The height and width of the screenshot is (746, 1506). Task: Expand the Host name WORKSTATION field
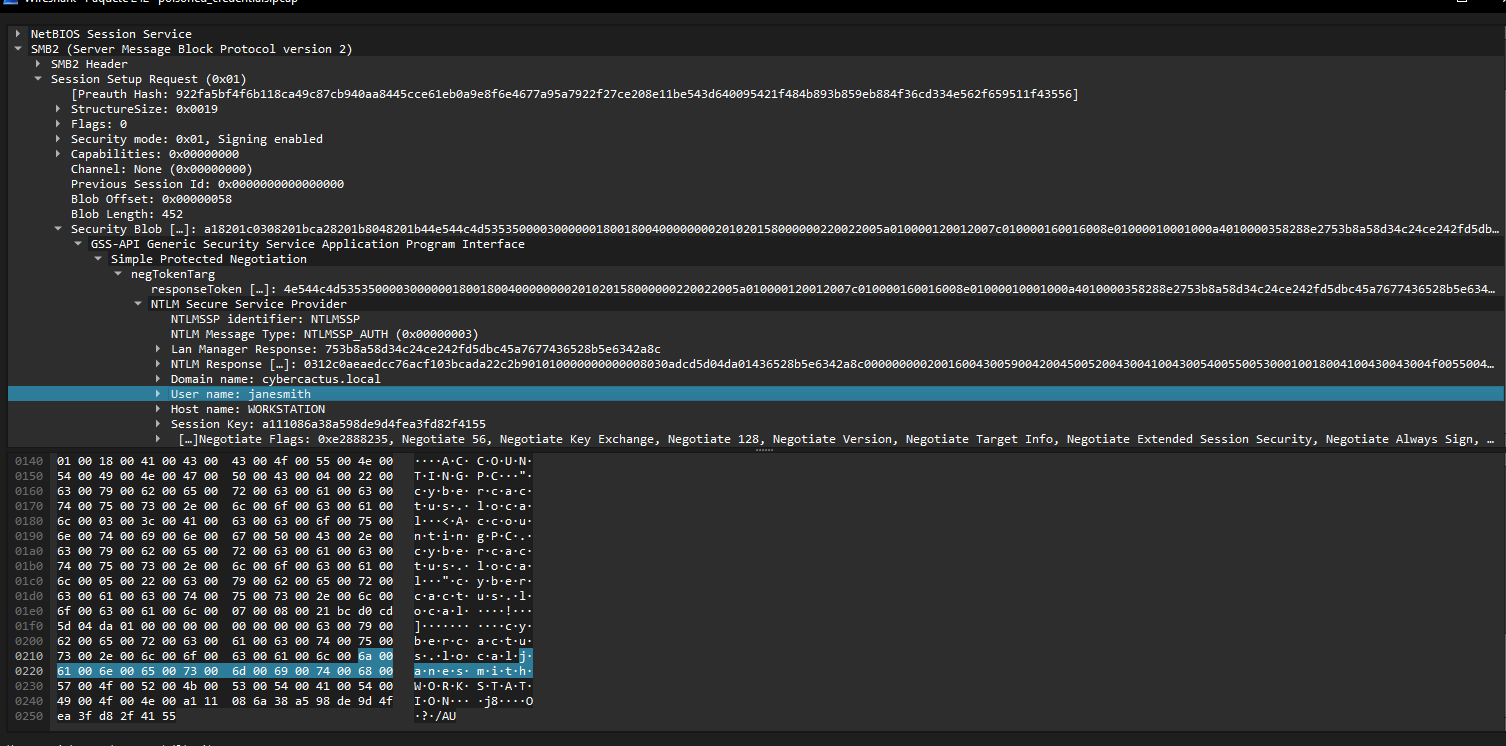[158, 409]
